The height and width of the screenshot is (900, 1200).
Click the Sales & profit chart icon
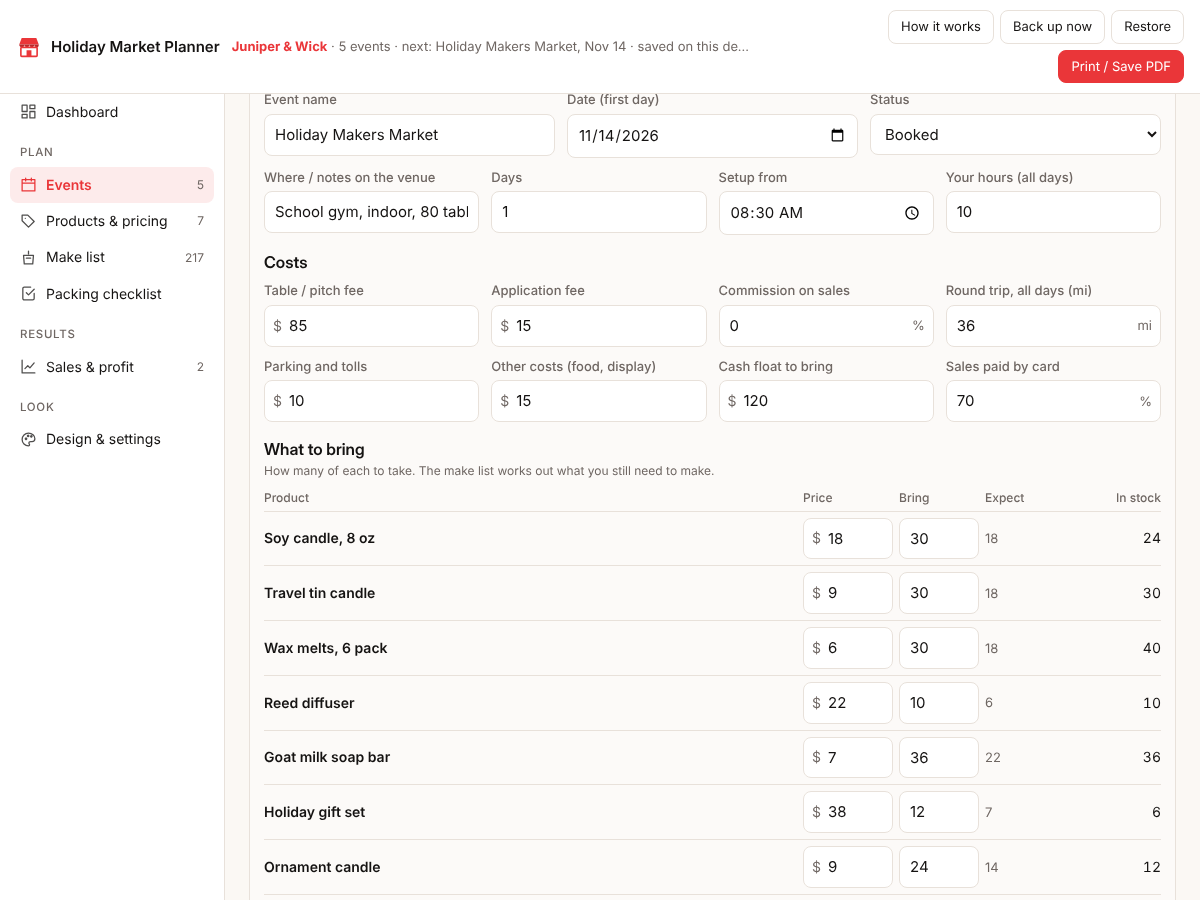[x=28, y=367]
